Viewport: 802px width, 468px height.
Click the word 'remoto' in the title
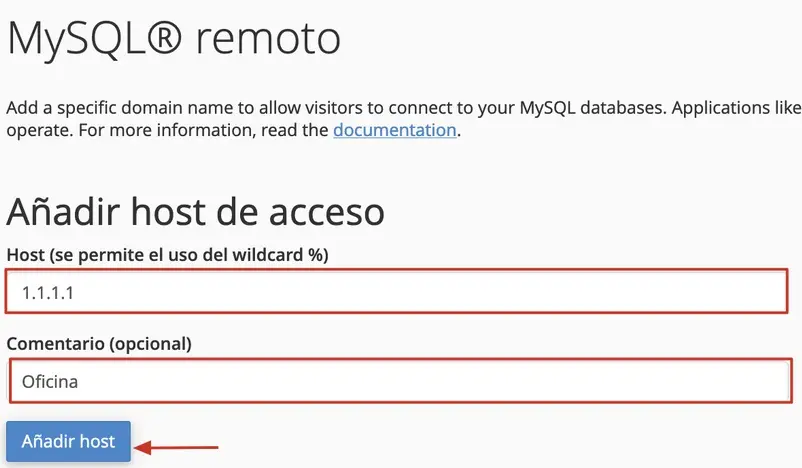pyautogui.click(x=269, y=39)
